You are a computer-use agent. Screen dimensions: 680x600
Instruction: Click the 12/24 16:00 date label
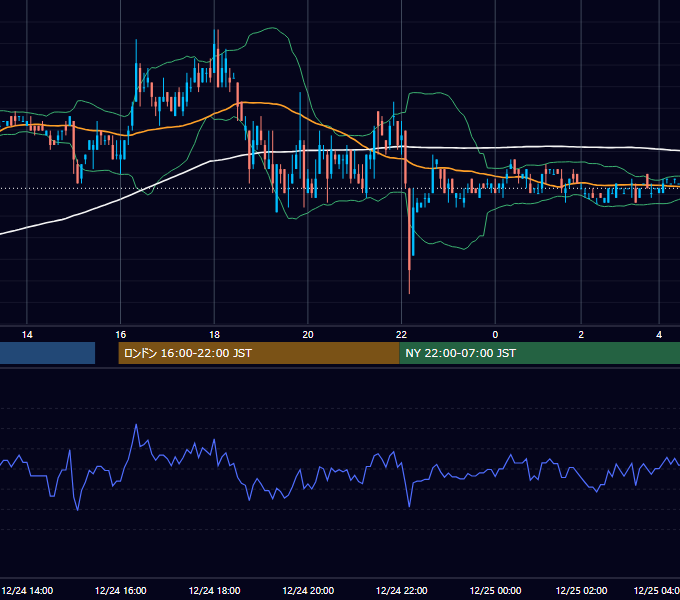click(x=121, y=591)
